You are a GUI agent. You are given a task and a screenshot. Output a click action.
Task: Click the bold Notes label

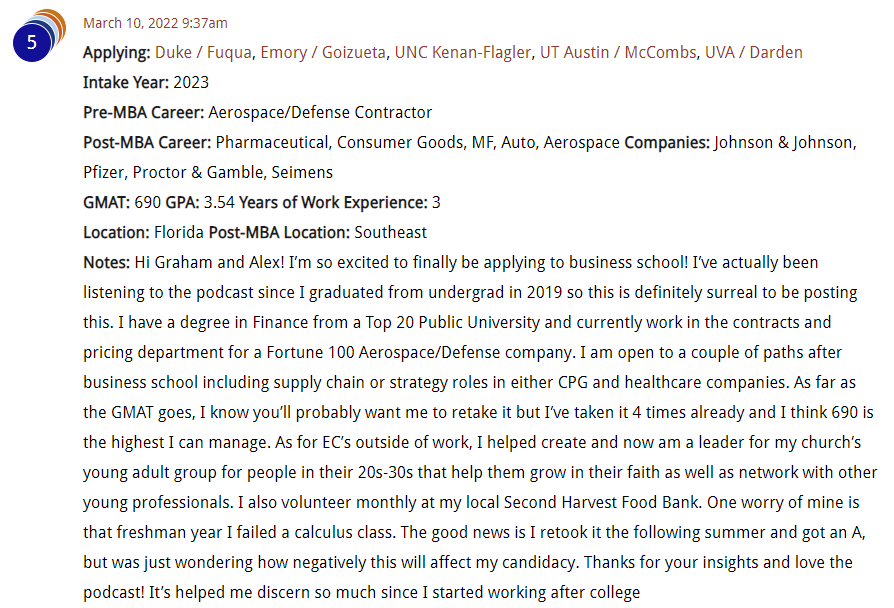coord(107,262)
